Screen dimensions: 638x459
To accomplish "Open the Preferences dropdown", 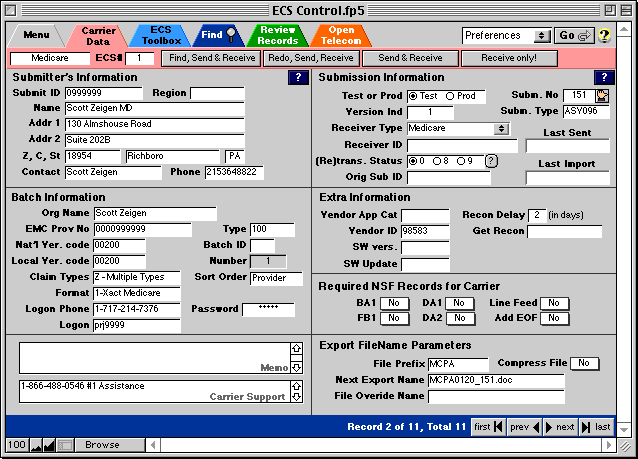I will (507, 35).
